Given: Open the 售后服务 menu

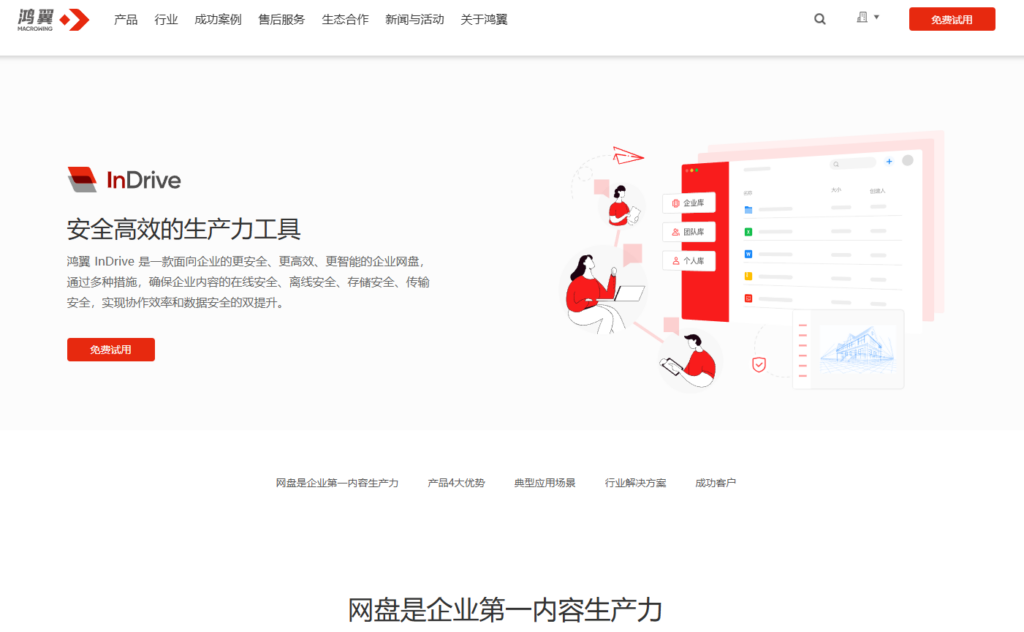Looking at the screenshot, I should click(x=281, y=20).
